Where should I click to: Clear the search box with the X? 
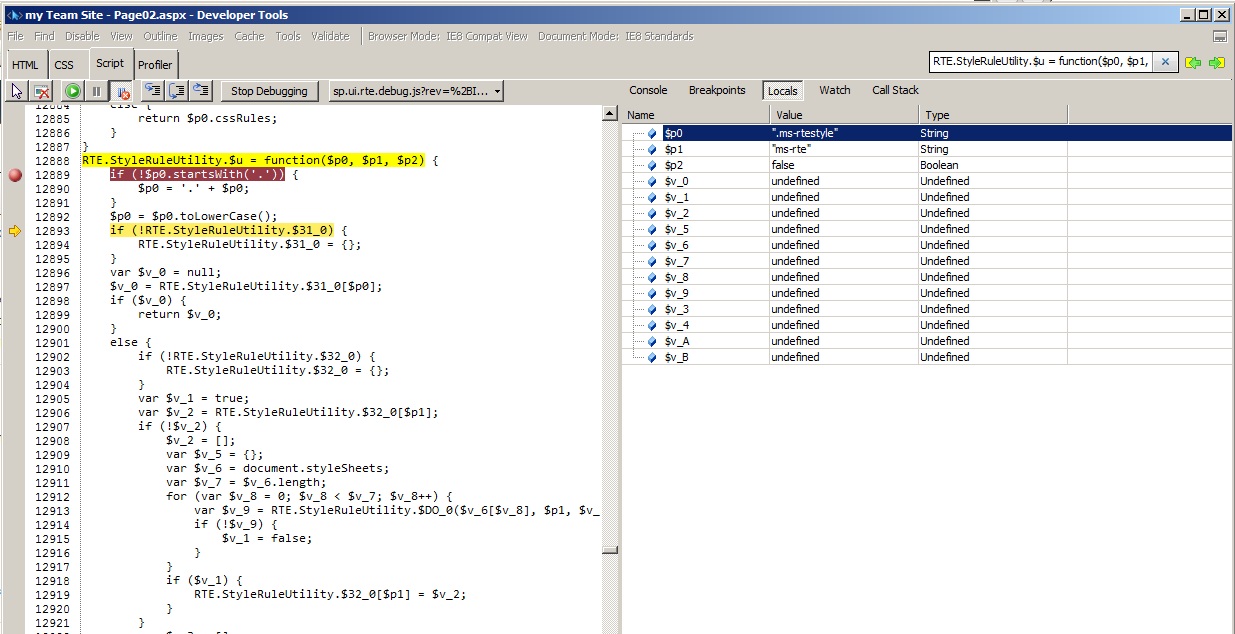point(1164,61)
